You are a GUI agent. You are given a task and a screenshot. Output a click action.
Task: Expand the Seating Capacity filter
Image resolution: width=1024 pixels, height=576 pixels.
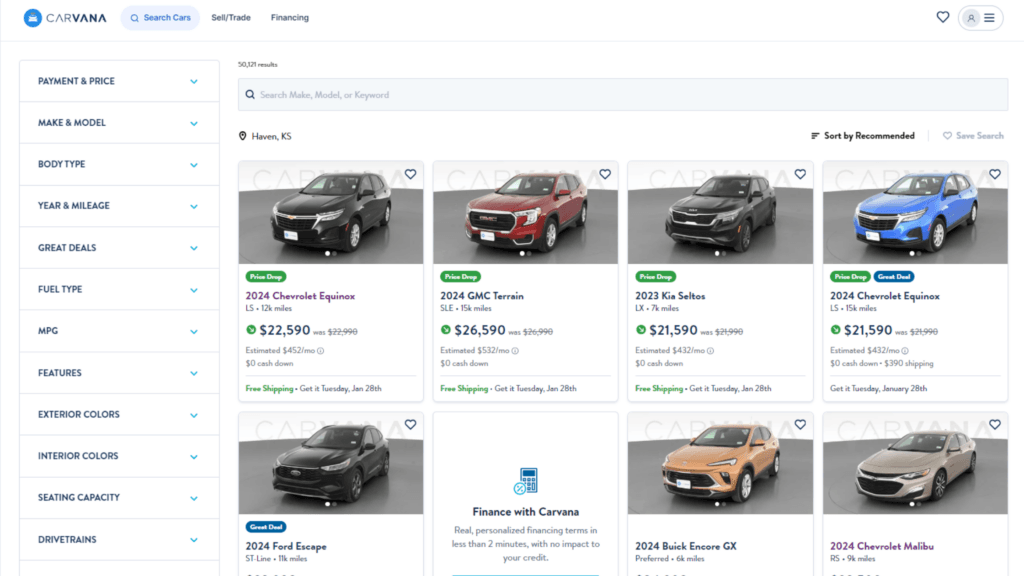coord(119,498)
